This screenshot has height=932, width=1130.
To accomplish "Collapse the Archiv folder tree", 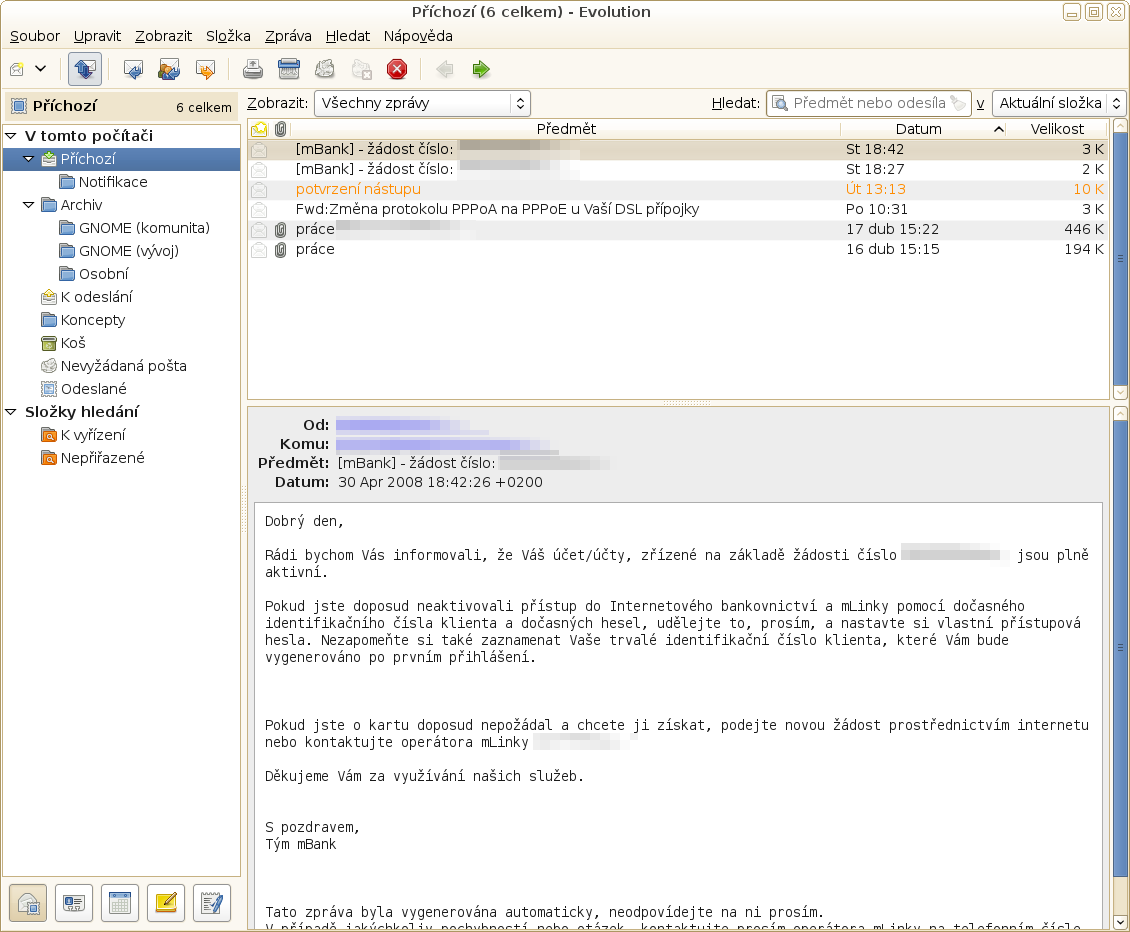I will point(28,205).
